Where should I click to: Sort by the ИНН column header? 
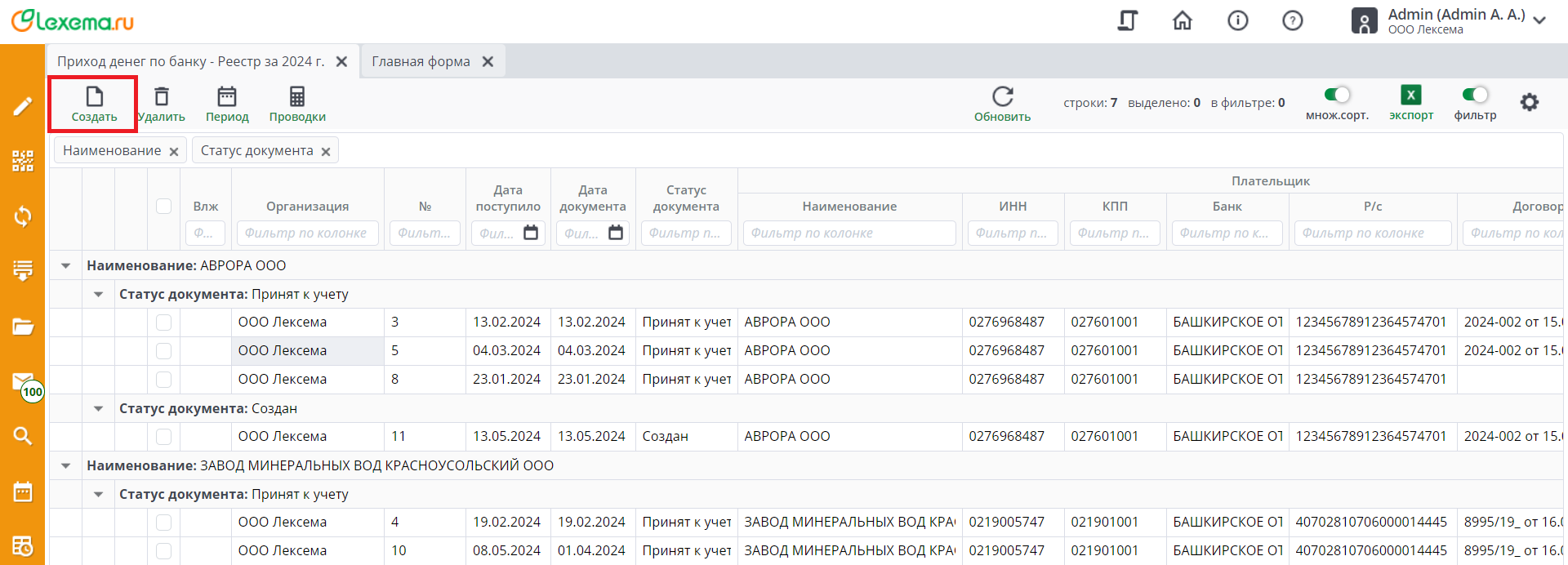pos(1013,207)
